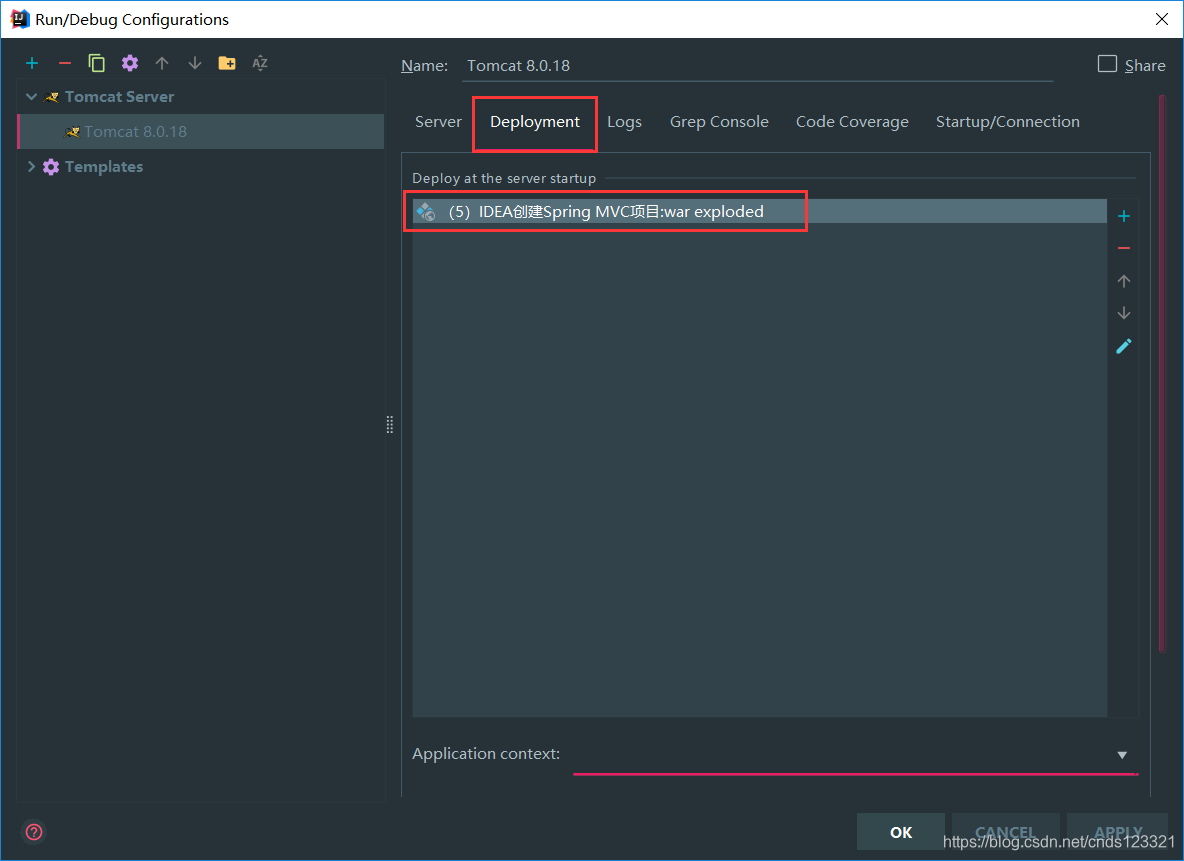Click the Apply button
Screen dimensions: 1184x861
(x=1118, y=832)
